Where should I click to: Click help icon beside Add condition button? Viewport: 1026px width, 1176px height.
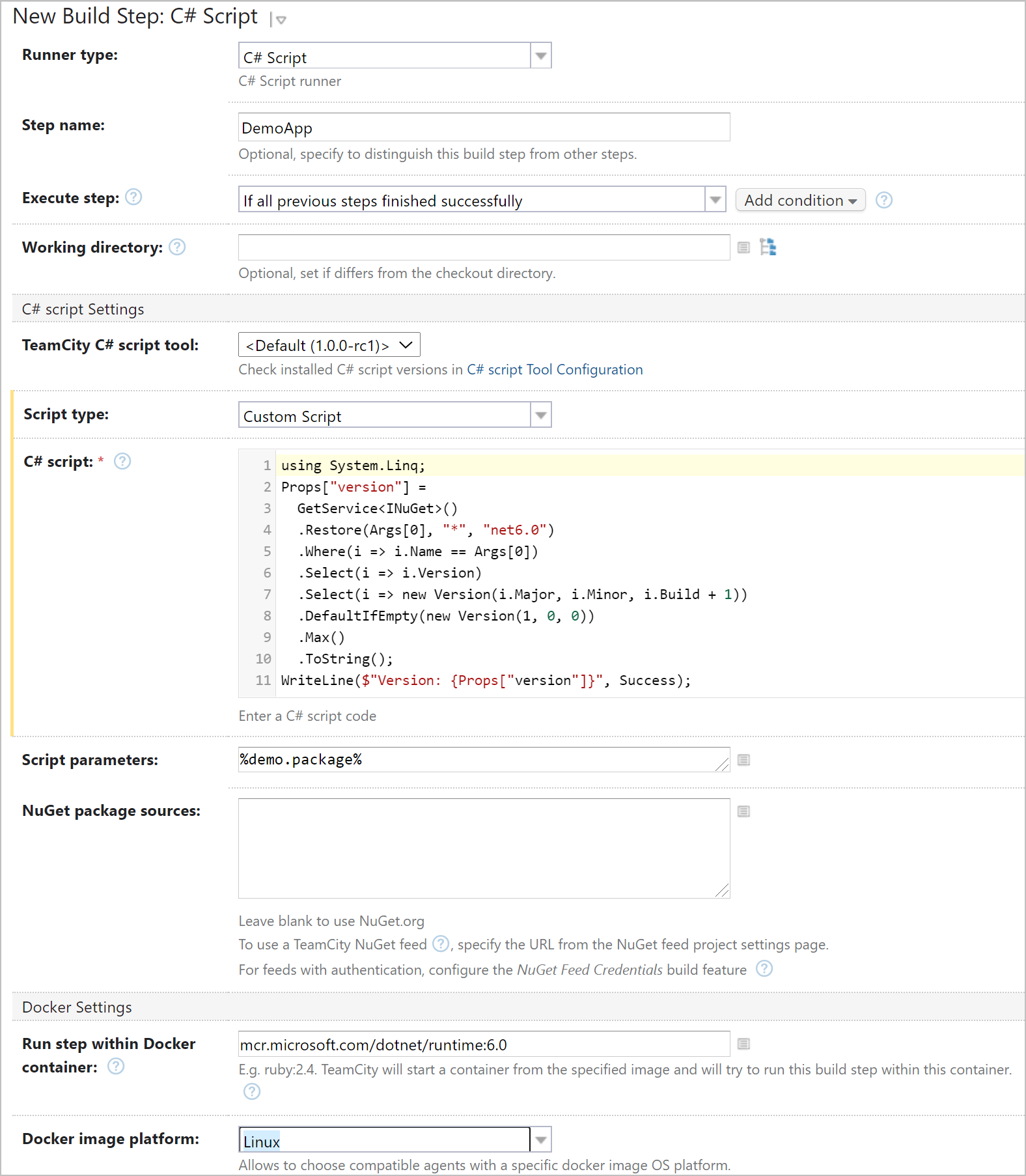click(x=883, y=200)
